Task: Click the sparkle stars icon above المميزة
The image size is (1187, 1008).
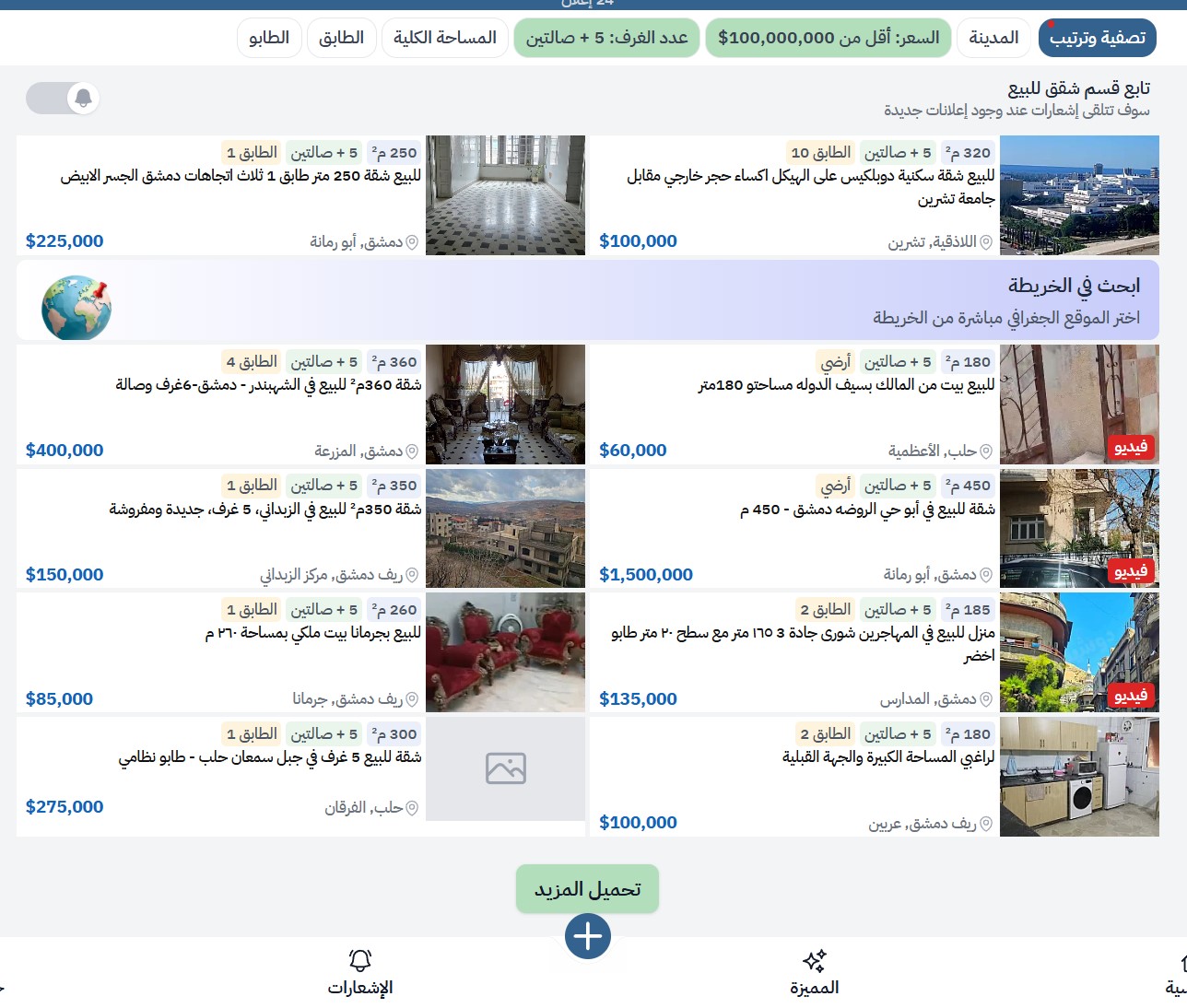Action: pyautogui.click(x=815, y=961)
